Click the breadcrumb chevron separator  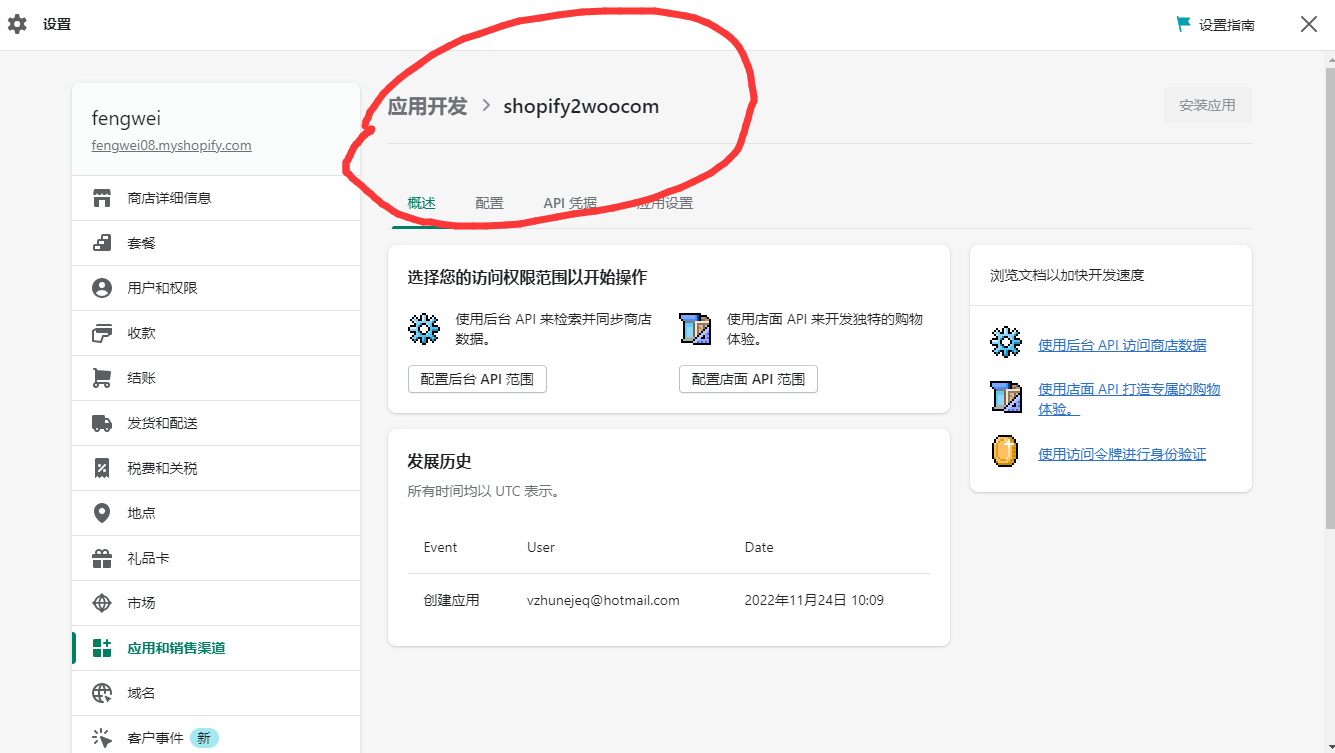pos(486,106)
